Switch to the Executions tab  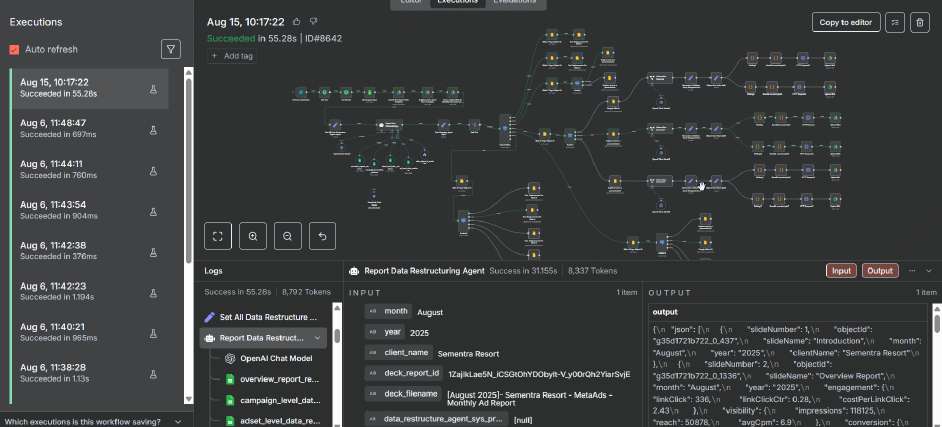(457, 2)
